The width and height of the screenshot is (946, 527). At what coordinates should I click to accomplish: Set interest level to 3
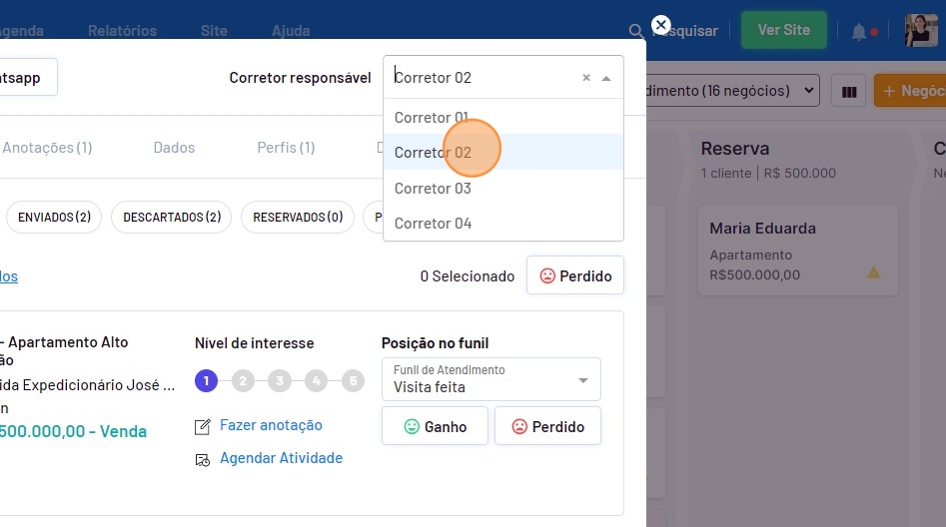coord(280,381)
